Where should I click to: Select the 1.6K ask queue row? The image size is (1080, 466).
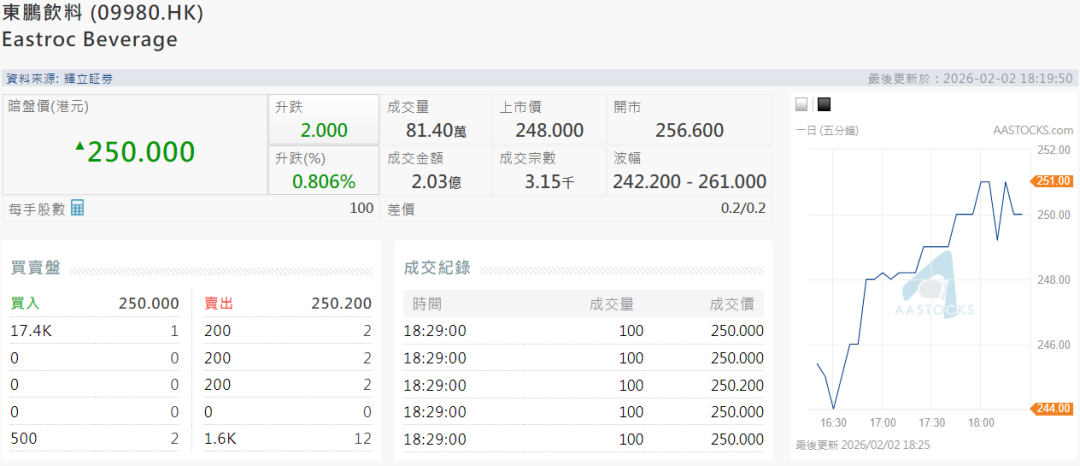288,438
